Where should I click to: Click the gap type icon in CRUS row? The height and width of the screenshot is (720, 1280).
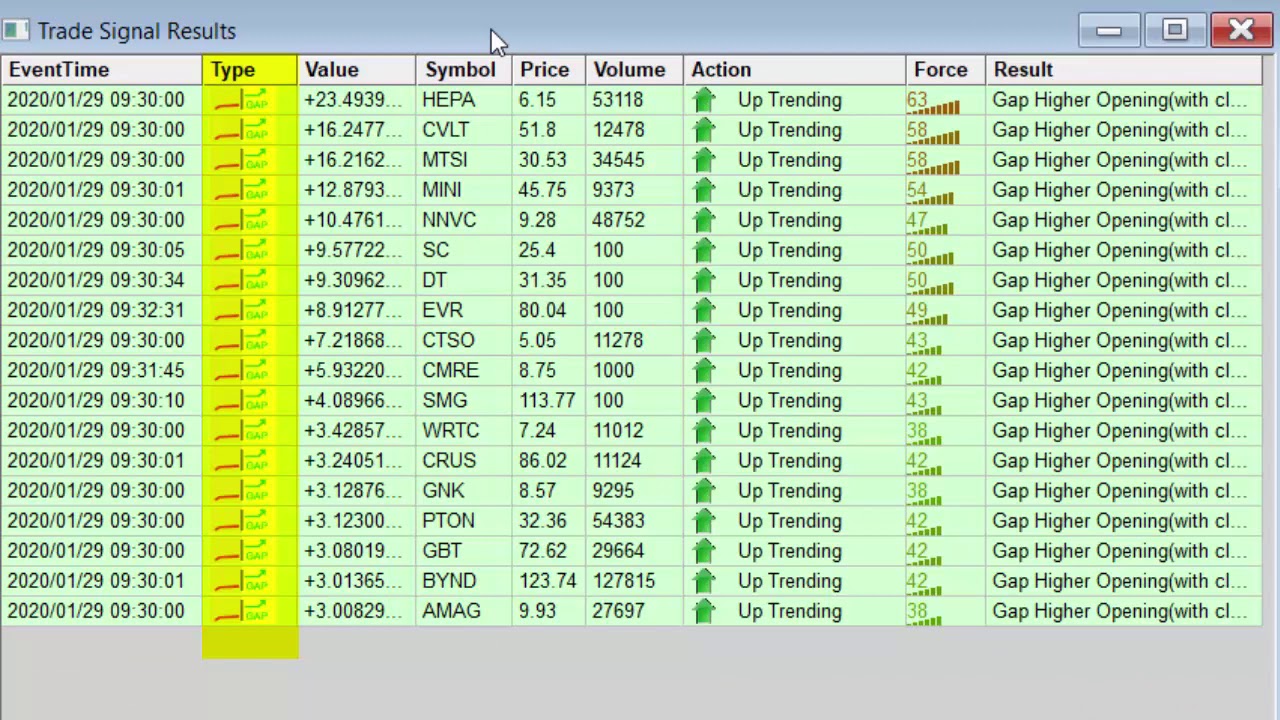tap(241, 461)
